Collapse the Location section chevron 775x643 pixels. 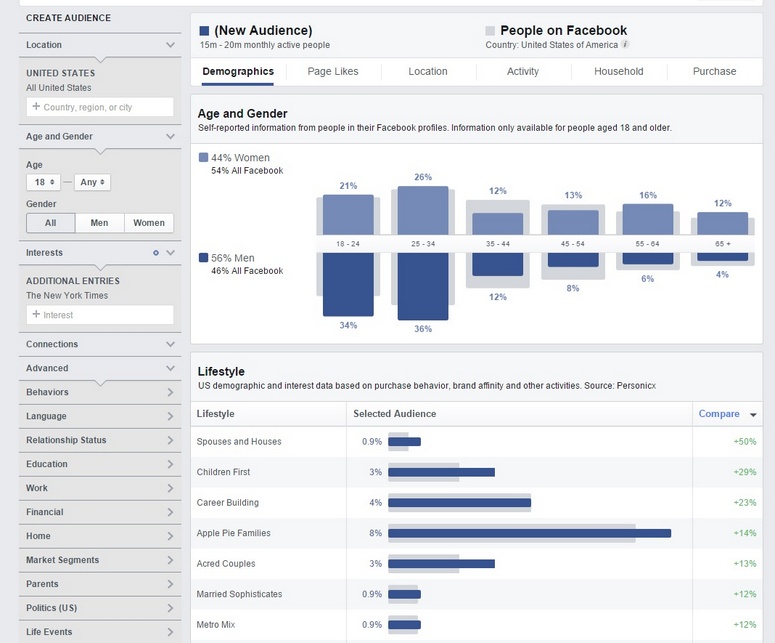(x=171, y=45)
